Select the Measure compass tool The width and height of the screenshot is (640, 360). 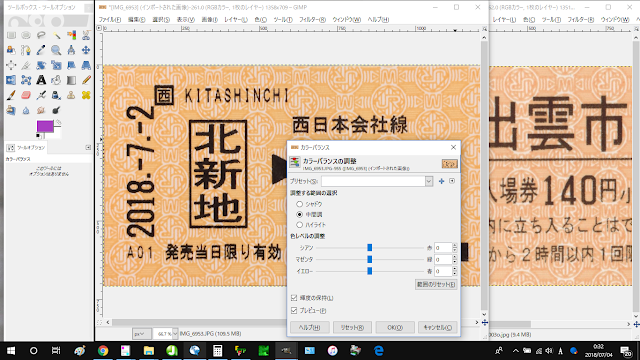click(x=71, y=50)
